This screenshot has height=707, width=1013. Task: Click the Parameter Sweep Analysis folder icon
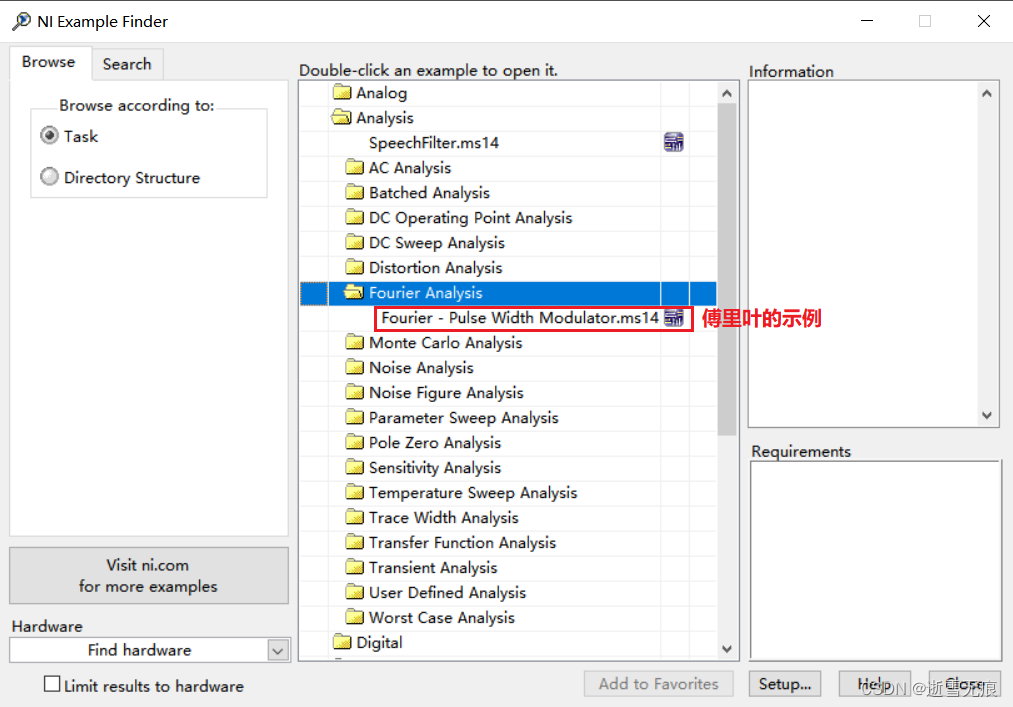click(354, 417)
